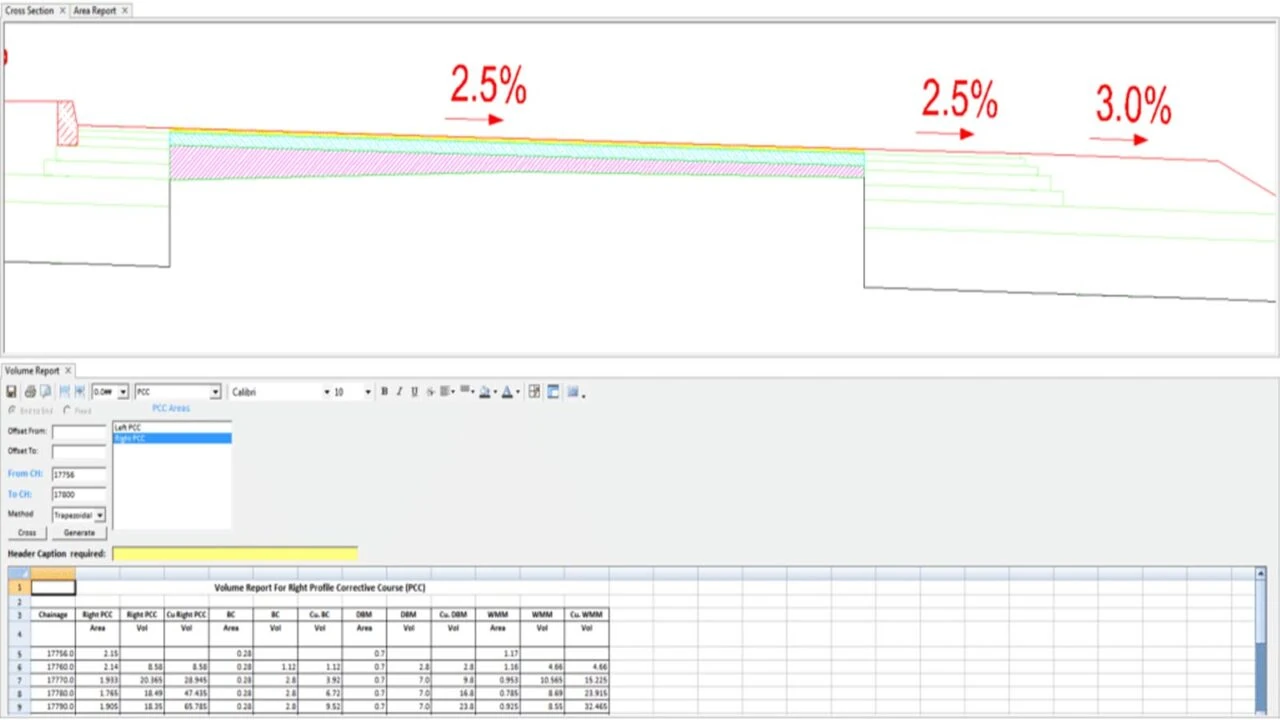Click freeze panes icon

tap(552, 392)
